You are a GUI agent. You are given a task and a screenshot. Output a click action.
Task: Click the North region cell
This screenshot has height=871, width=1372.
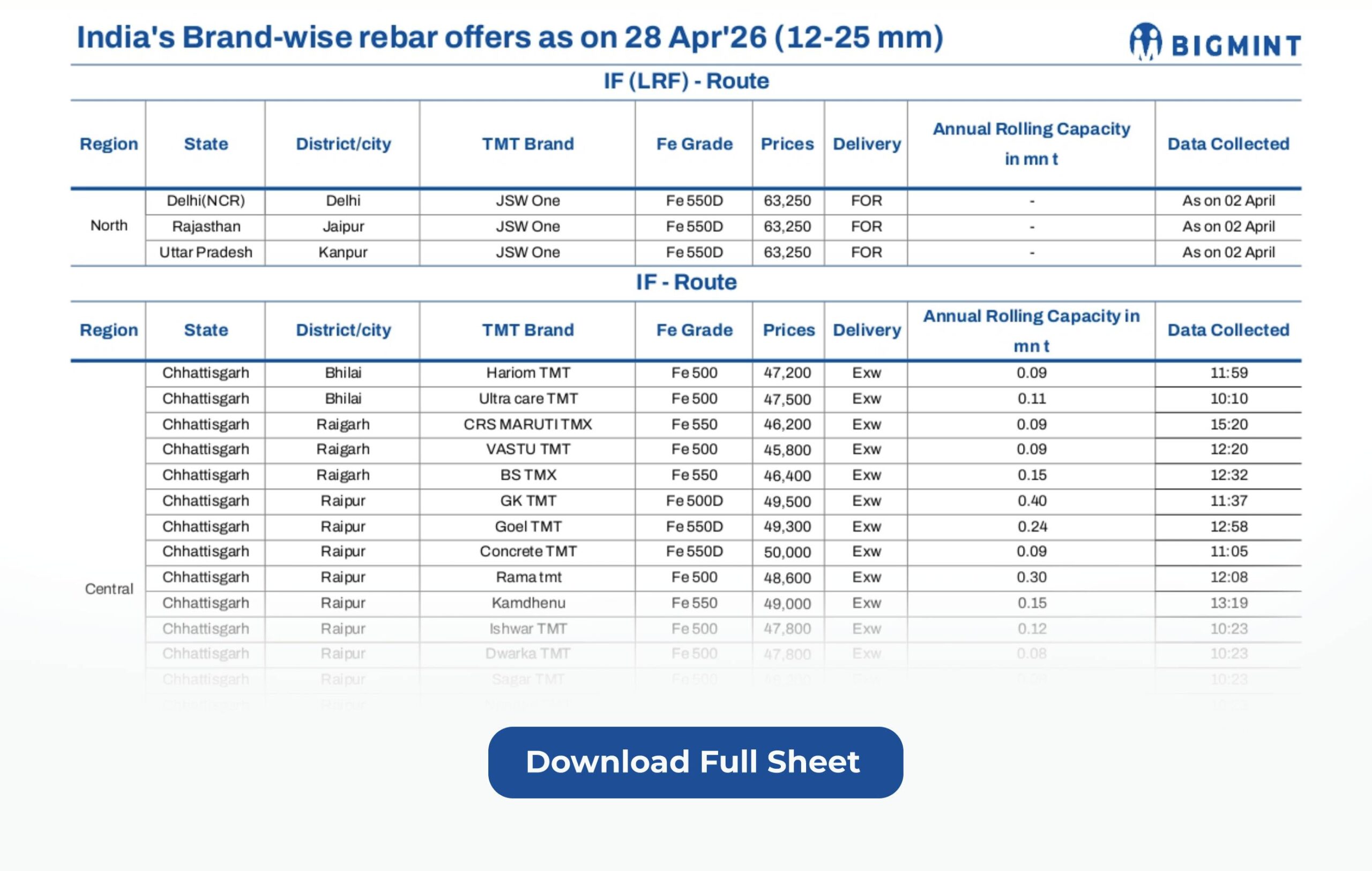108,226
